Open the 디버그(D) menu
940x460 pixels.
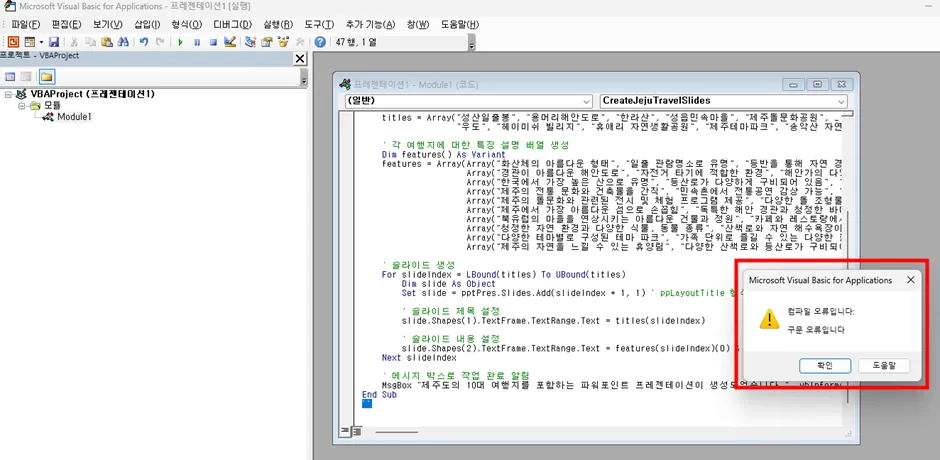pyautogui.click(x=233, y=25)
